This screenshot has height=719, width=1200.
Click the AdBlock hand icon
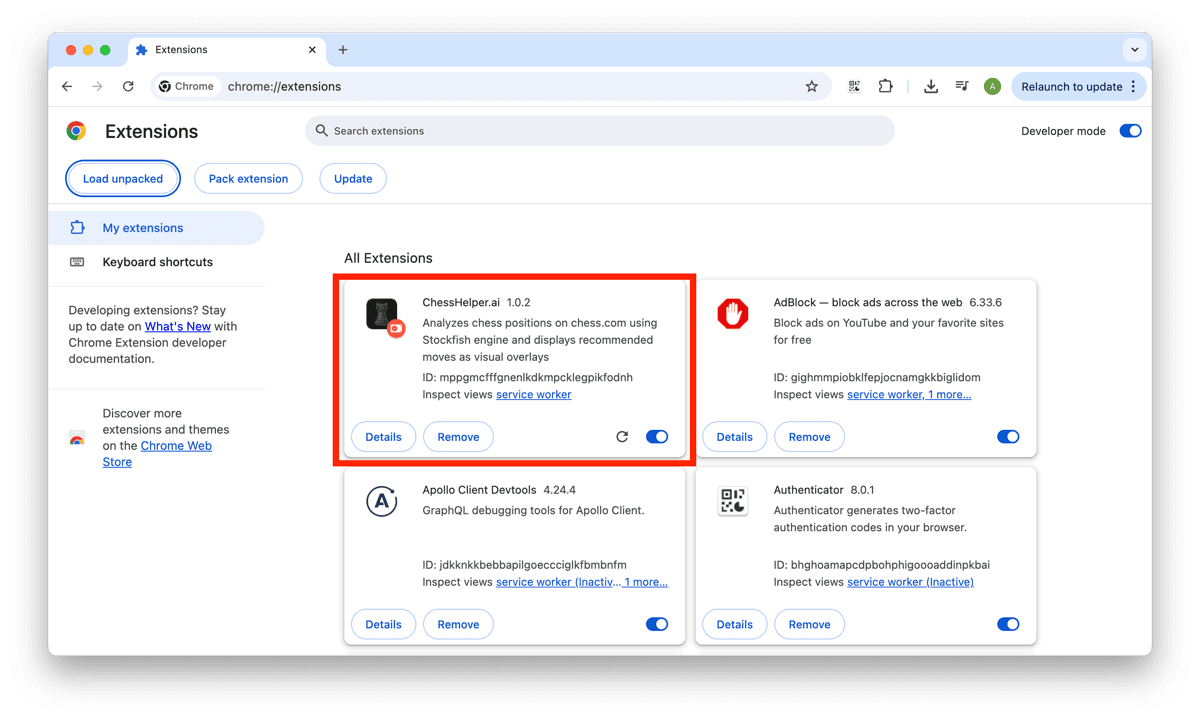click(x=733, y=313)
